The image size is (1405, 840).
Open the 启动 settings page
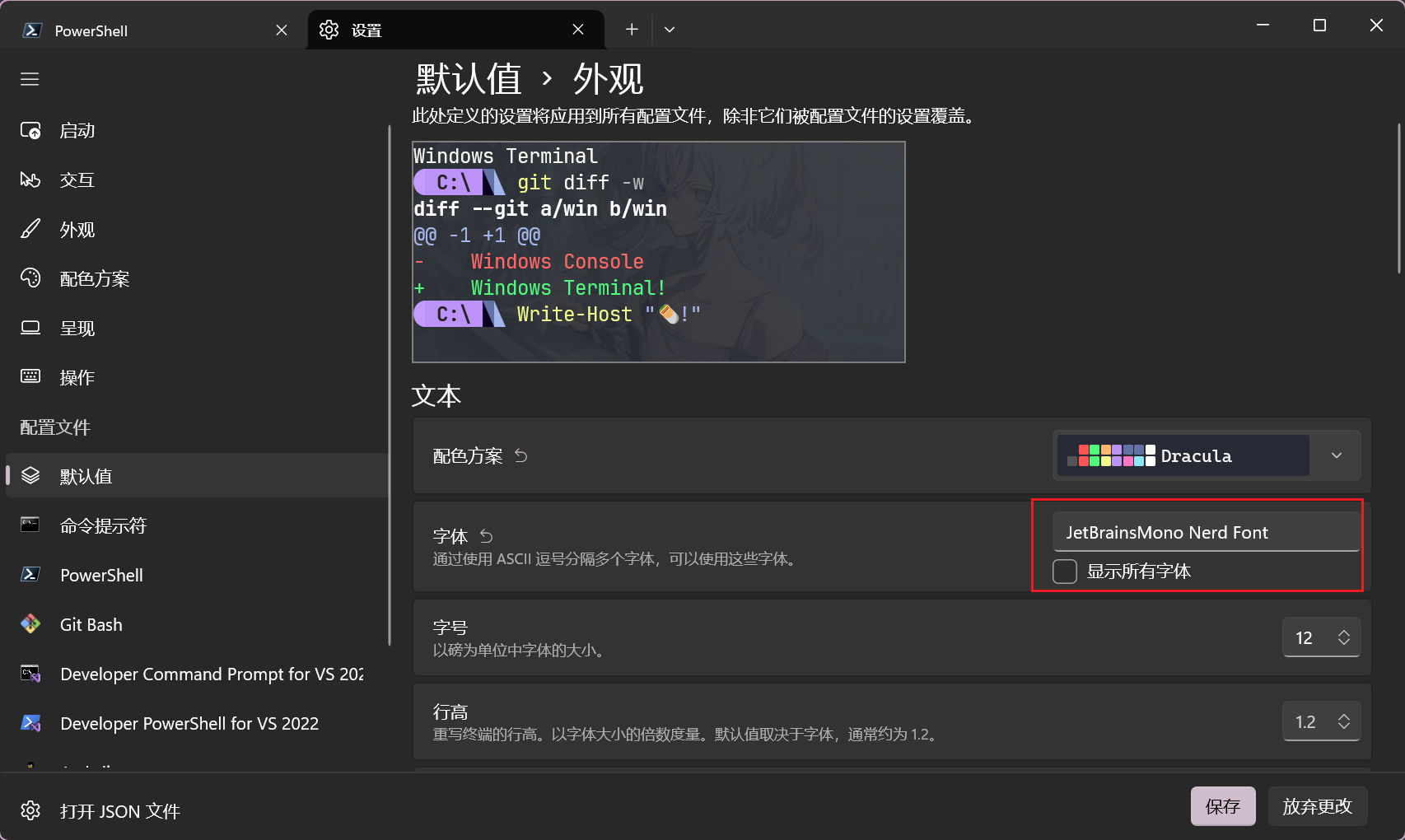pyautogui.click(x=197, y=131)
